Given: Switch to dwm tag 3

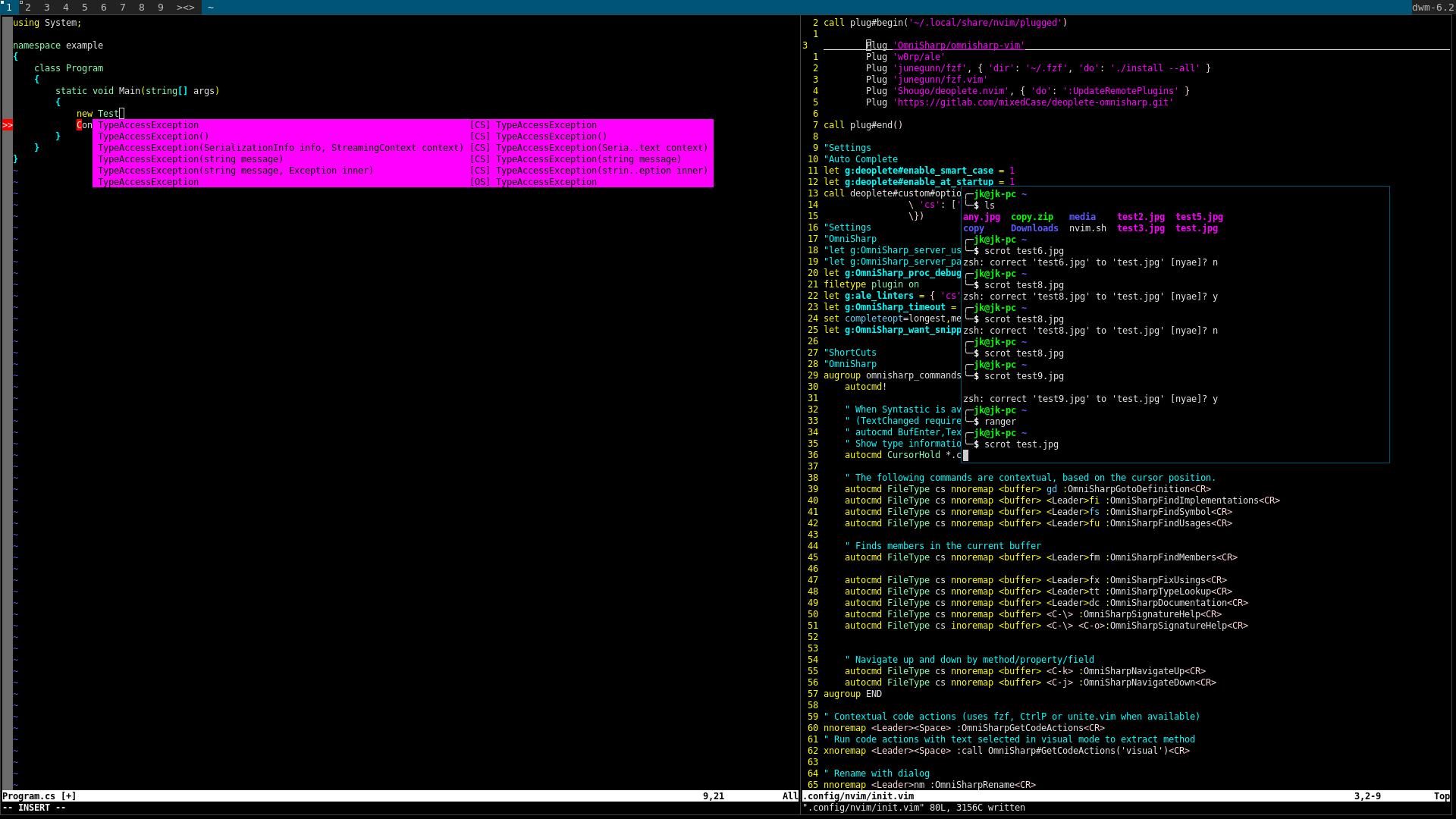Looking at the screenshot, I should click(x=47, y=7).
